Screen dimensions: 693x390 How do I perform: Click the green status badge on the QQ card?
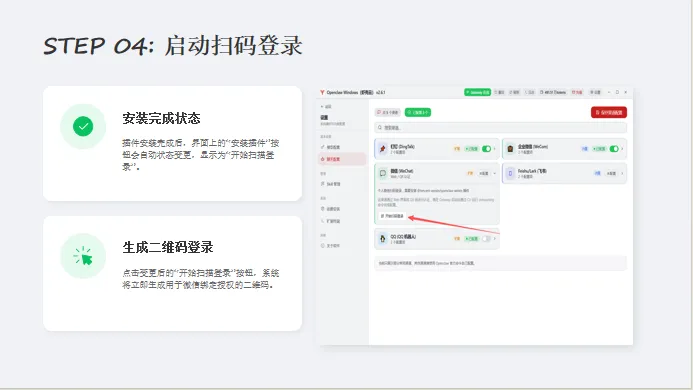(x=472, y=239)
